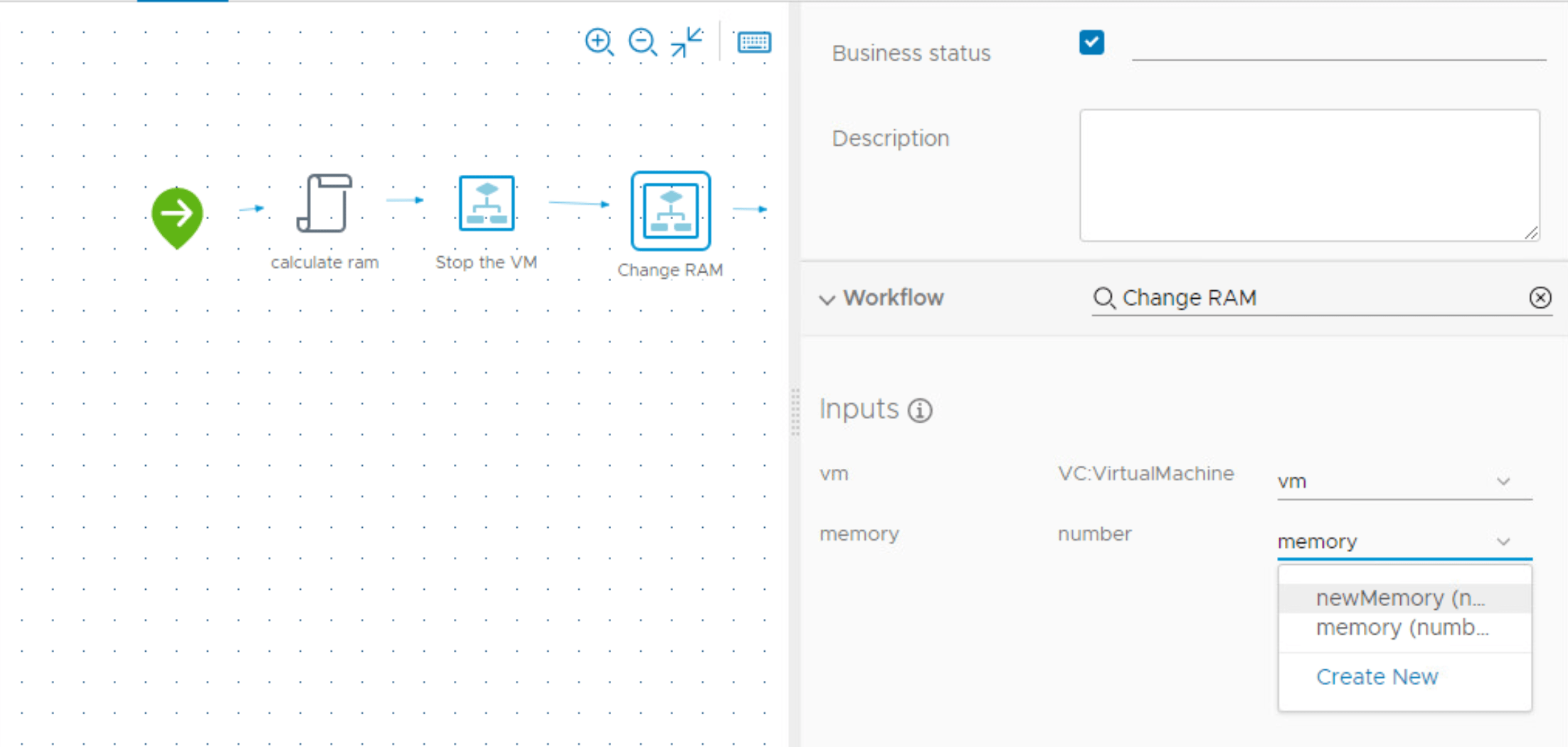Screen dimensions: 1568x747
Task: Click the Change RAM workflow search input
Action: tap(1322, 297)
